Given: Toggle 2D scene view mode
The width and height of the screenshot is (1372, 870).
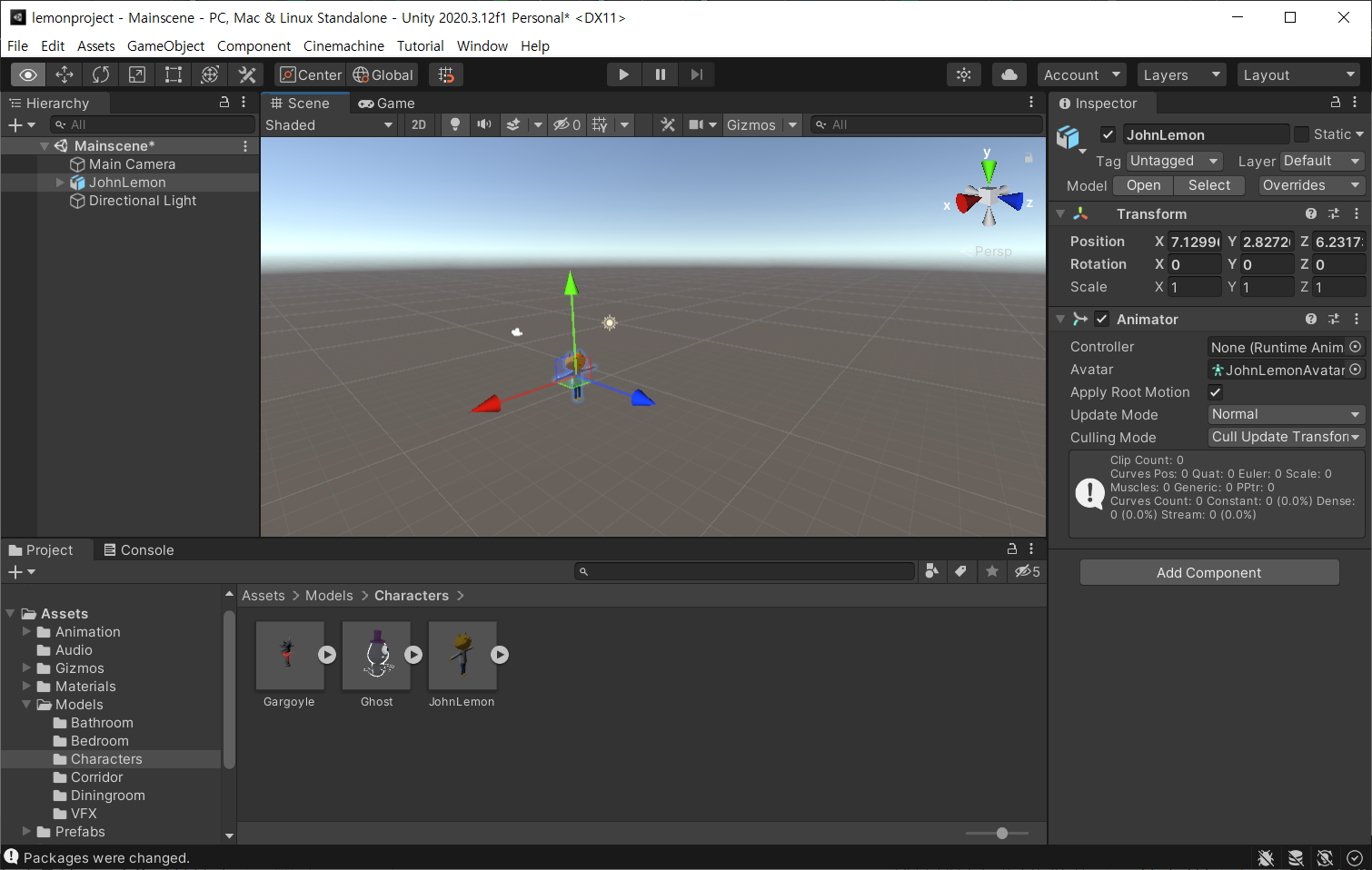Looking at the screenshot, I should click(419, 124).
